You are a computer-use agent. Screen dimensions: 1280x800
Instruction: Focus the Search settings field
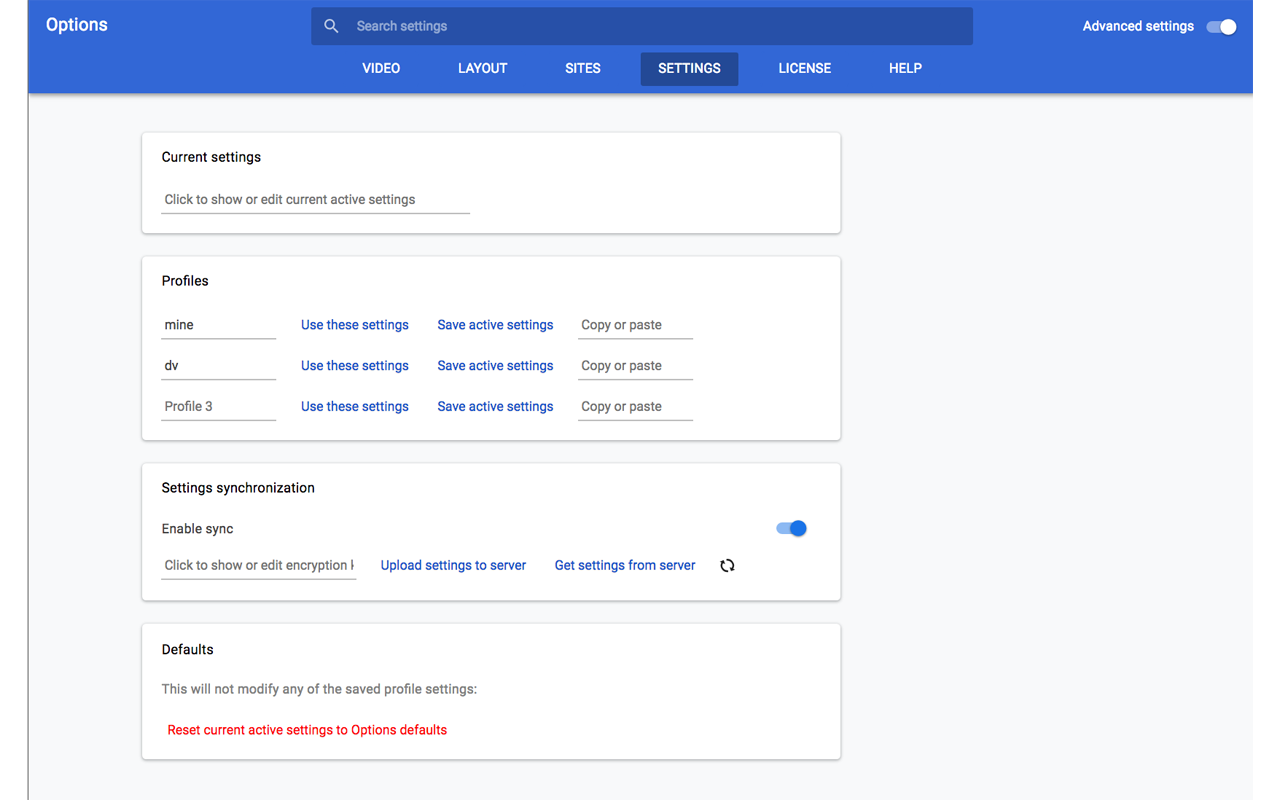tap(650, 26)
